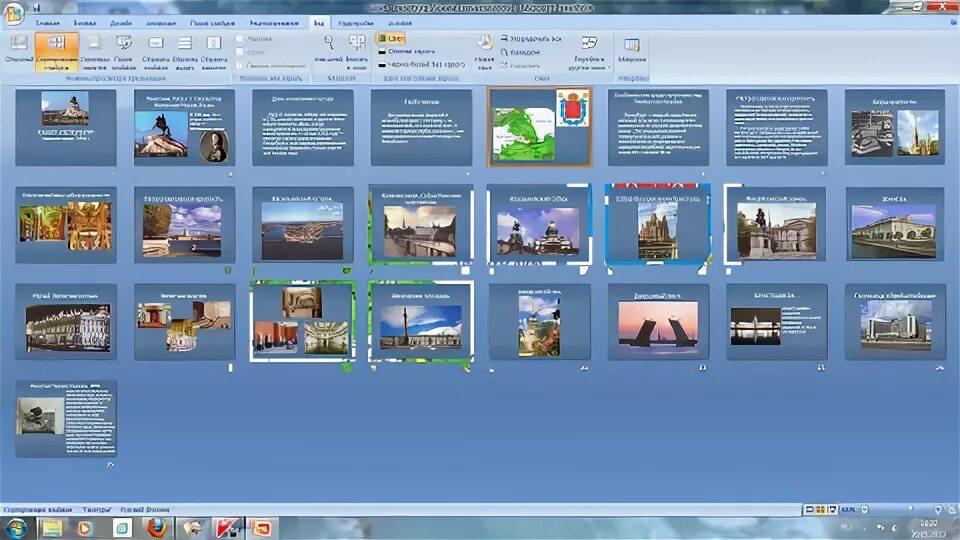Click Move Split (Разделить)

click(x=520, y=65)
